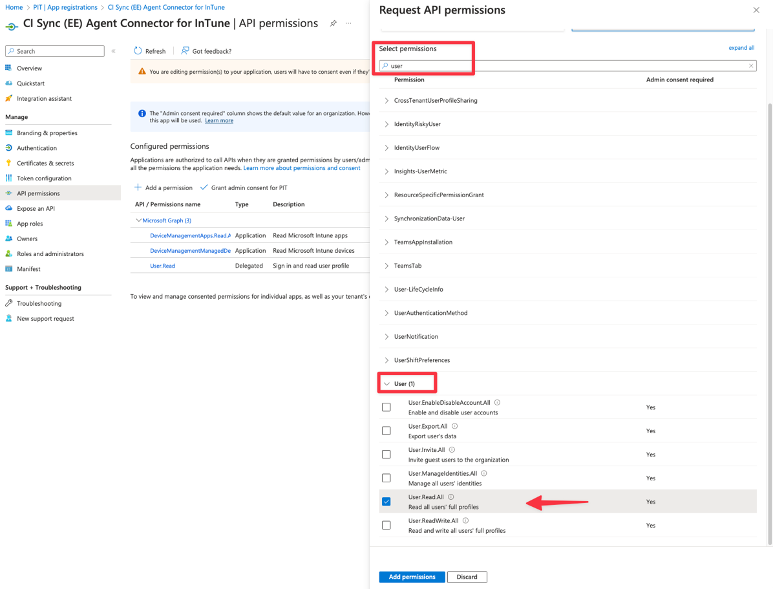The height and width of the screenshot is (590, 774).
Task: Click the Overview sidebar icon
Action: (8, 68)
